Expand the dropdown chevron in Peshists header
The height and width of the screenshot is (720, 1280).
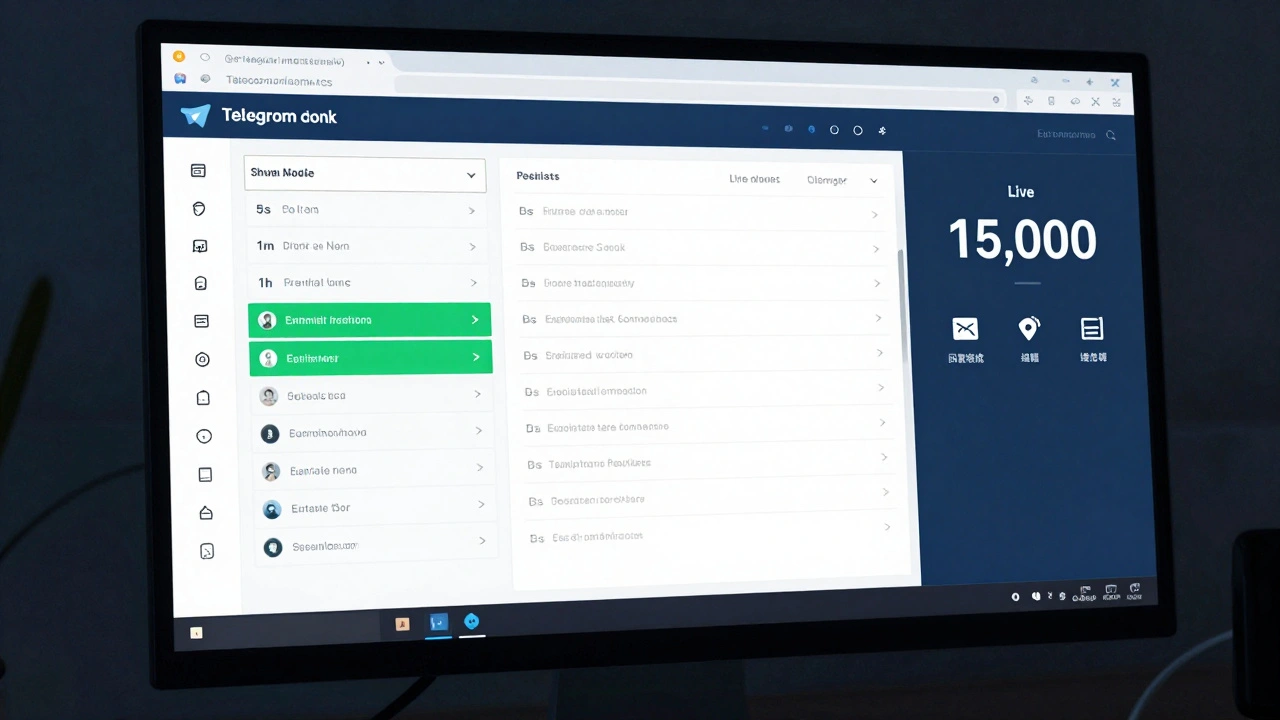(x=874, y=181)
